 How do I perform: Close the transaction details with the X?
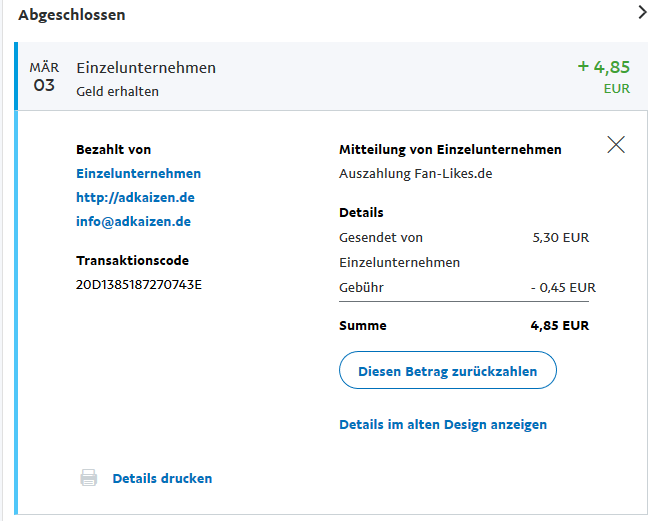click(616, 145)
